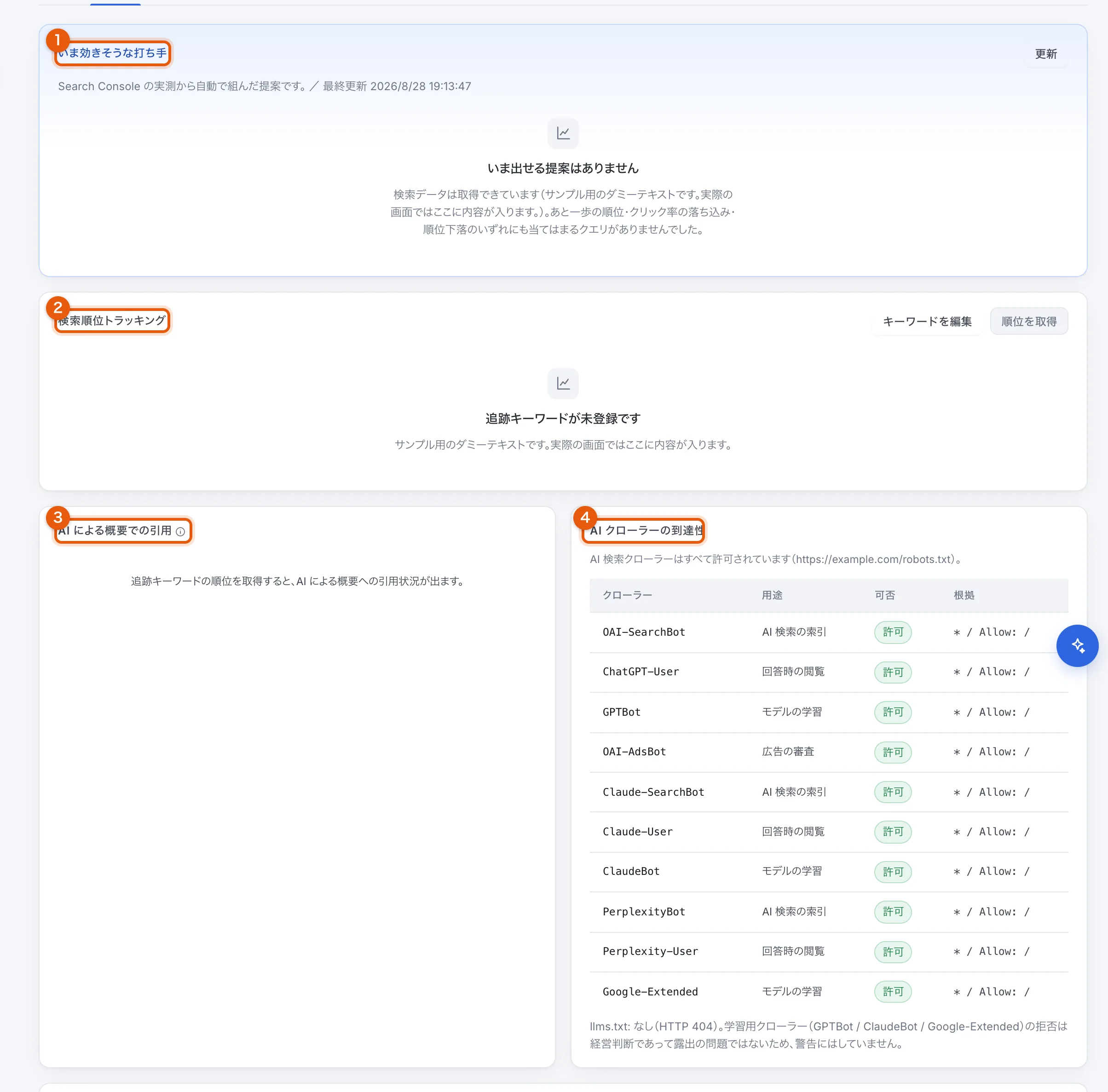Click the 追跡キーワードが未登録です message
This screenshot has height=1092, width=1108.
[563, 419]
